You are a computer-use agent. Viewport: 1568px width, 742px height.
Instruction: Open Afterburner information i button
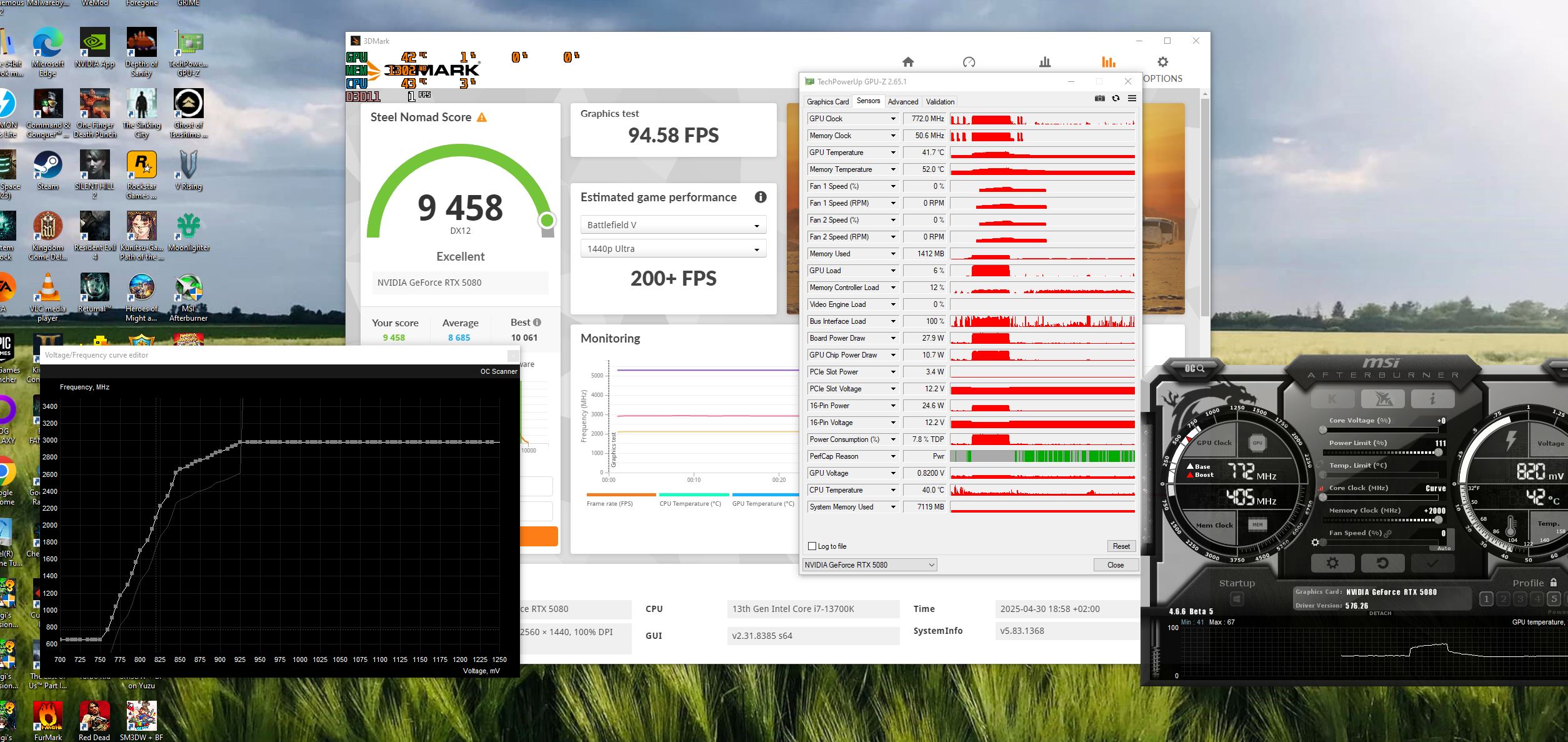[x=1432, y=399]
